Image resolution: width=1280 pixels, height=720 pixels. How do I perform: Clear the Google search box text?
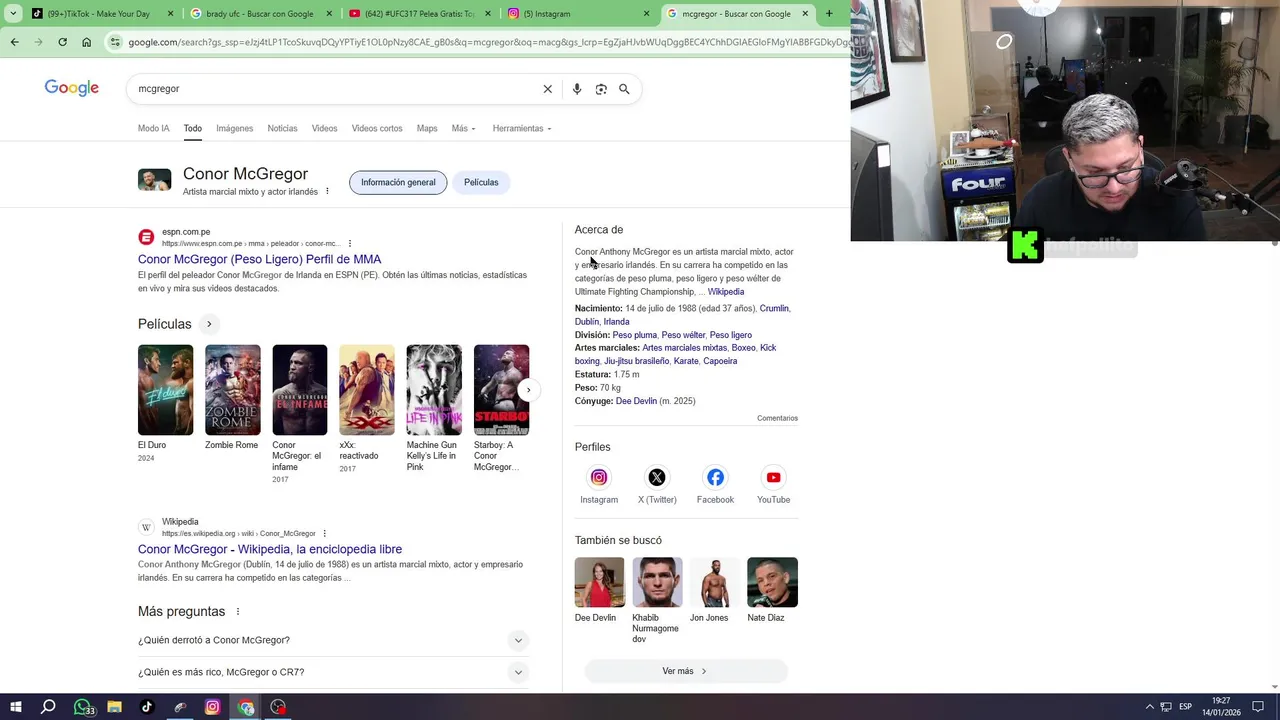pyautogui.click(x=547, y=89)
